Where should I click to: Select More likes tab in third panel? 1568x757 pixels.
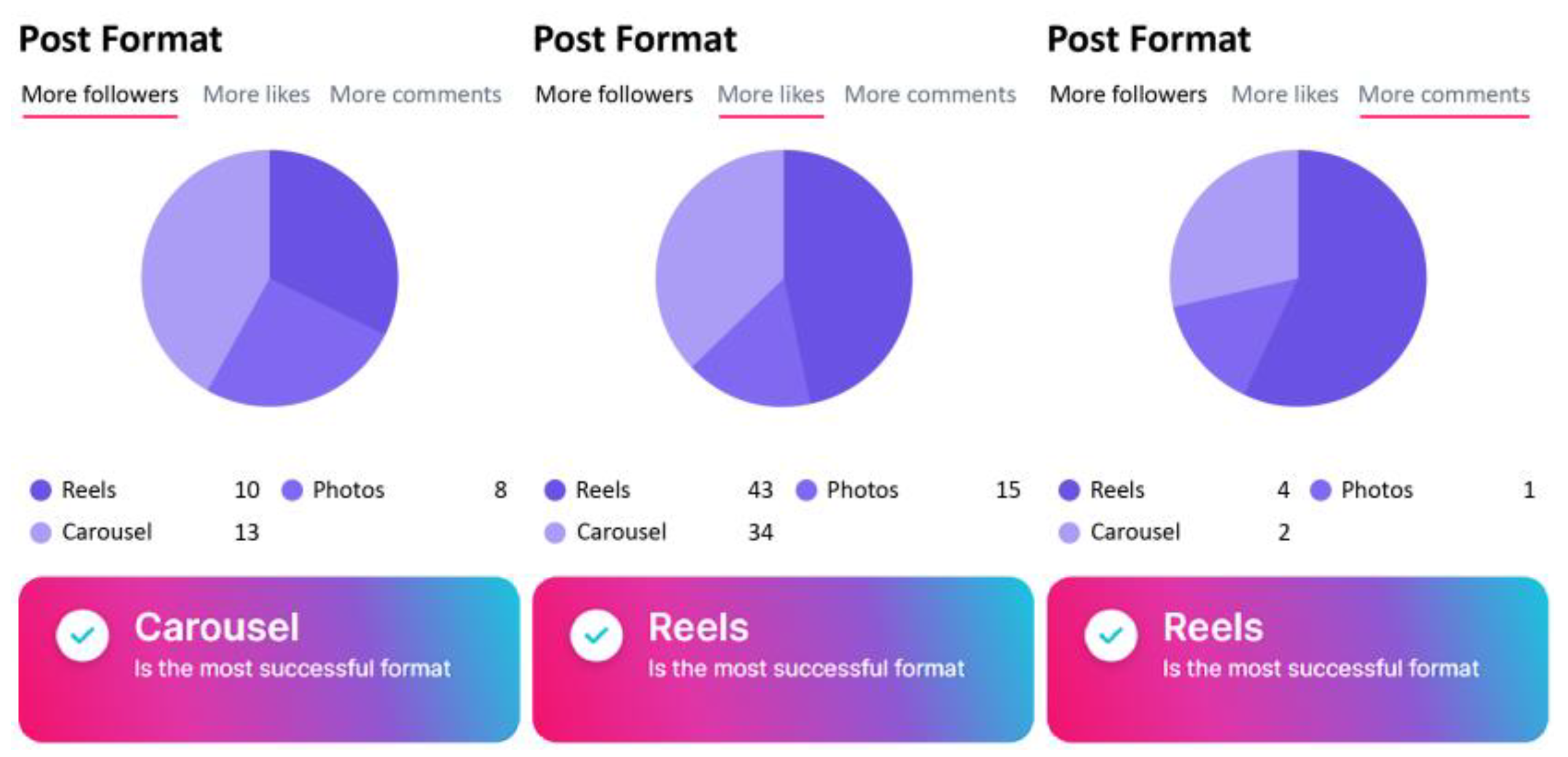pyautogui.click(x=1285, y=94)
